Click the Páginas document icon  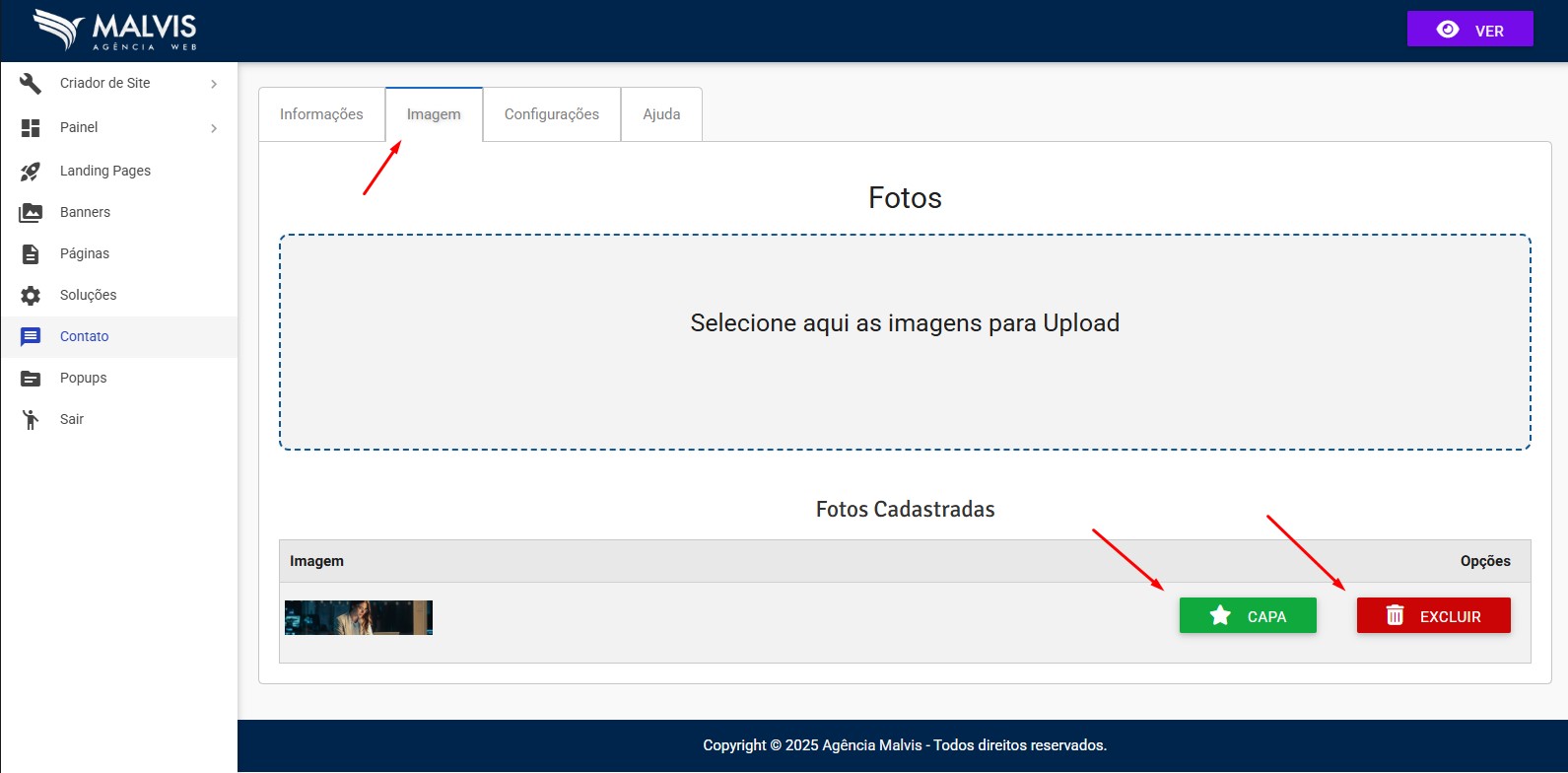[x=31, y=254]
